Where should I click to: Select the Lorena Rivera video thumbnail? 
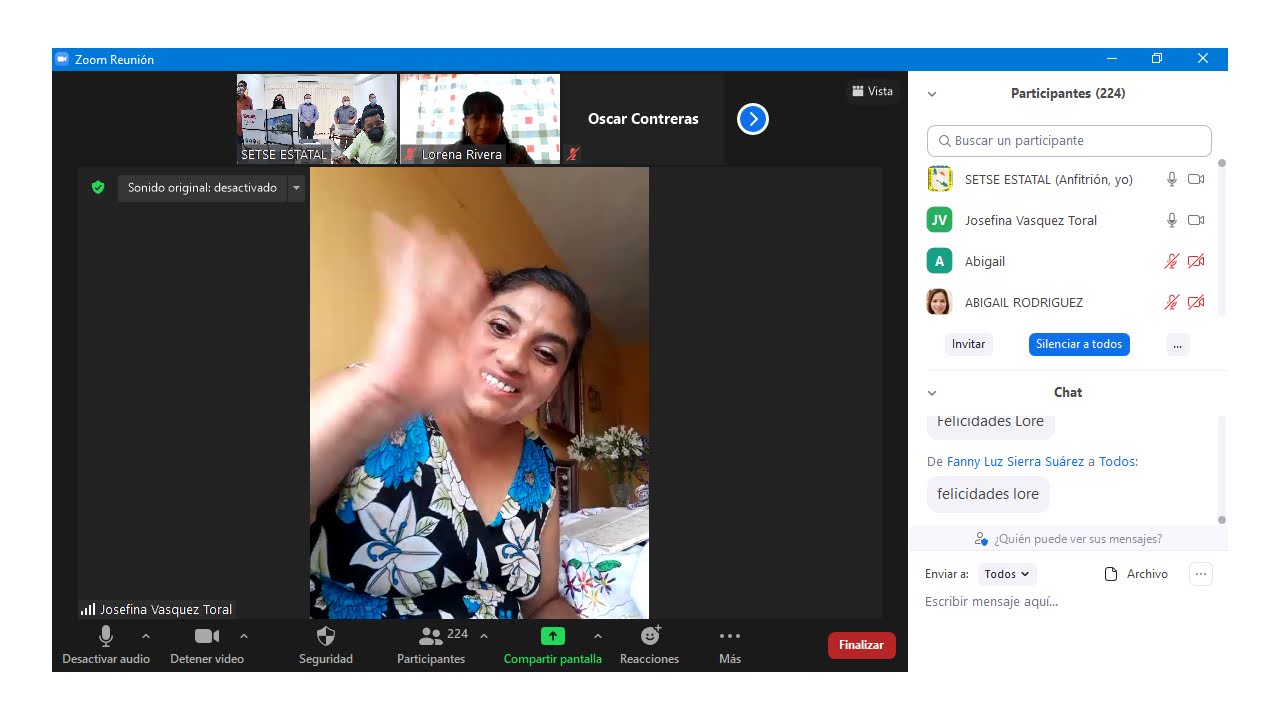480,119
